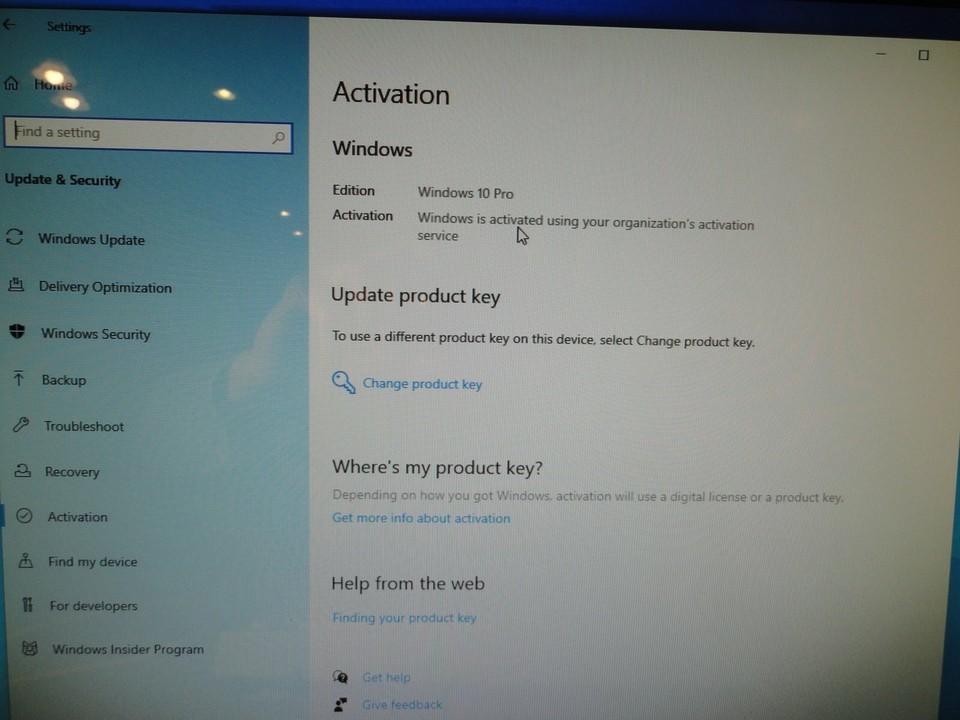The height and width of the screenshot is (720, 960).
Task: Open Windows Insider Program section
Action: (x=127, y=650)
